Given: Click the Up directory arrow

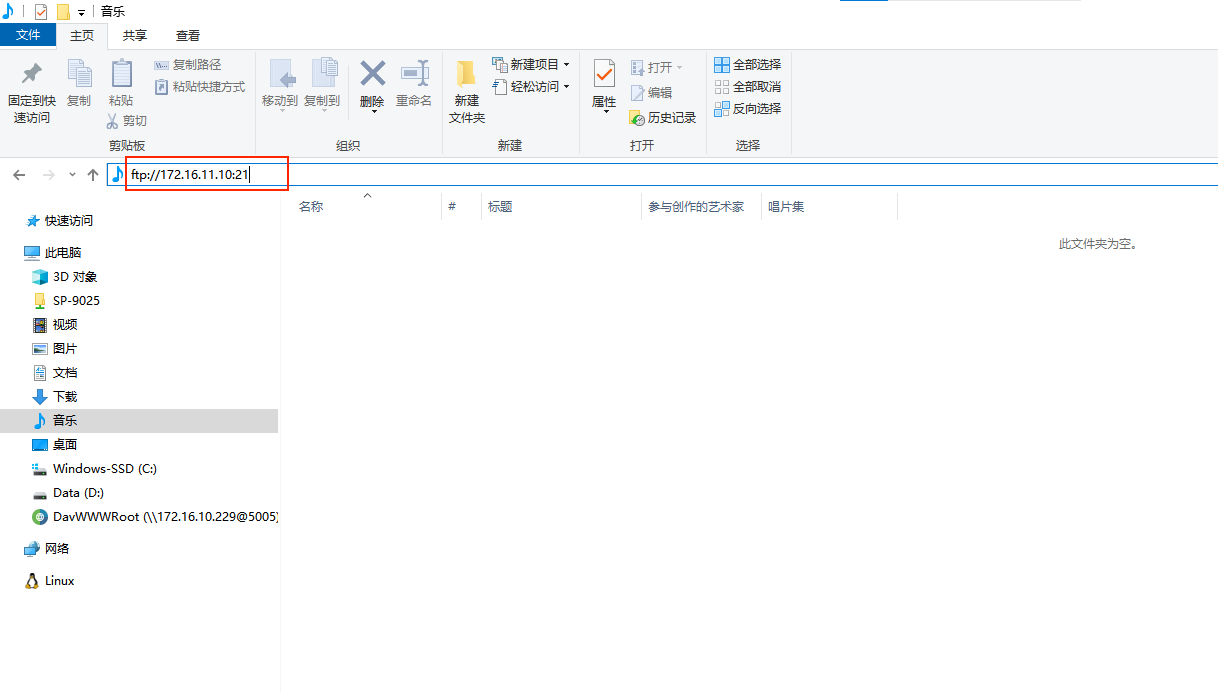Looking at the screenshot, I should pyautogui.click(x=93, y=175).
